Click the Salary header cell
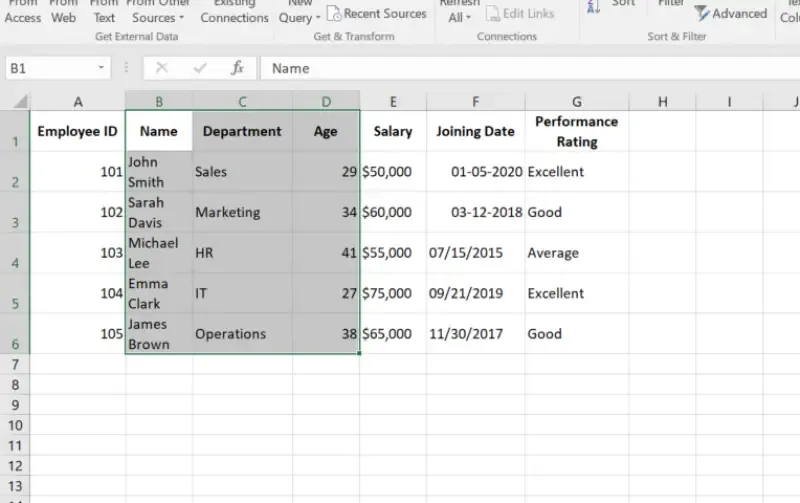Viewport: 800px width, 503px height. click(393, 131)
